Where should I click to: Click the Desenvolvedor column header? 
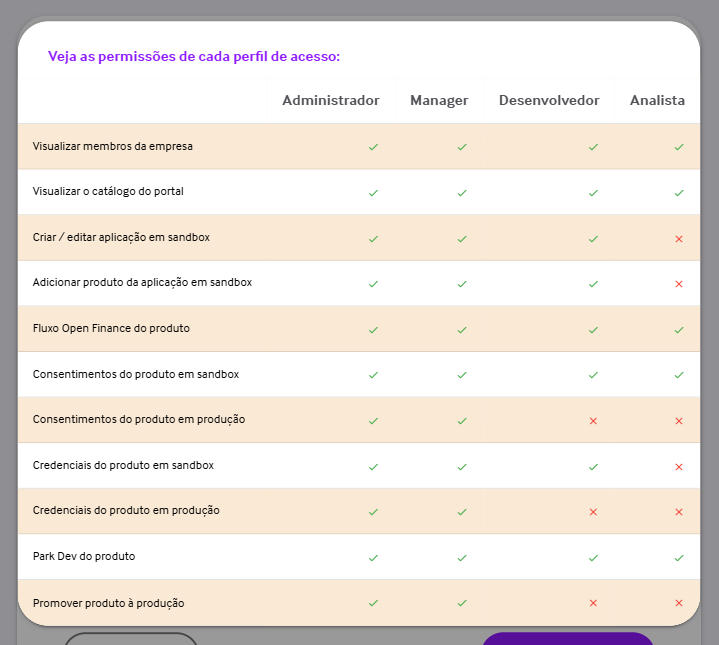(549, 100)
